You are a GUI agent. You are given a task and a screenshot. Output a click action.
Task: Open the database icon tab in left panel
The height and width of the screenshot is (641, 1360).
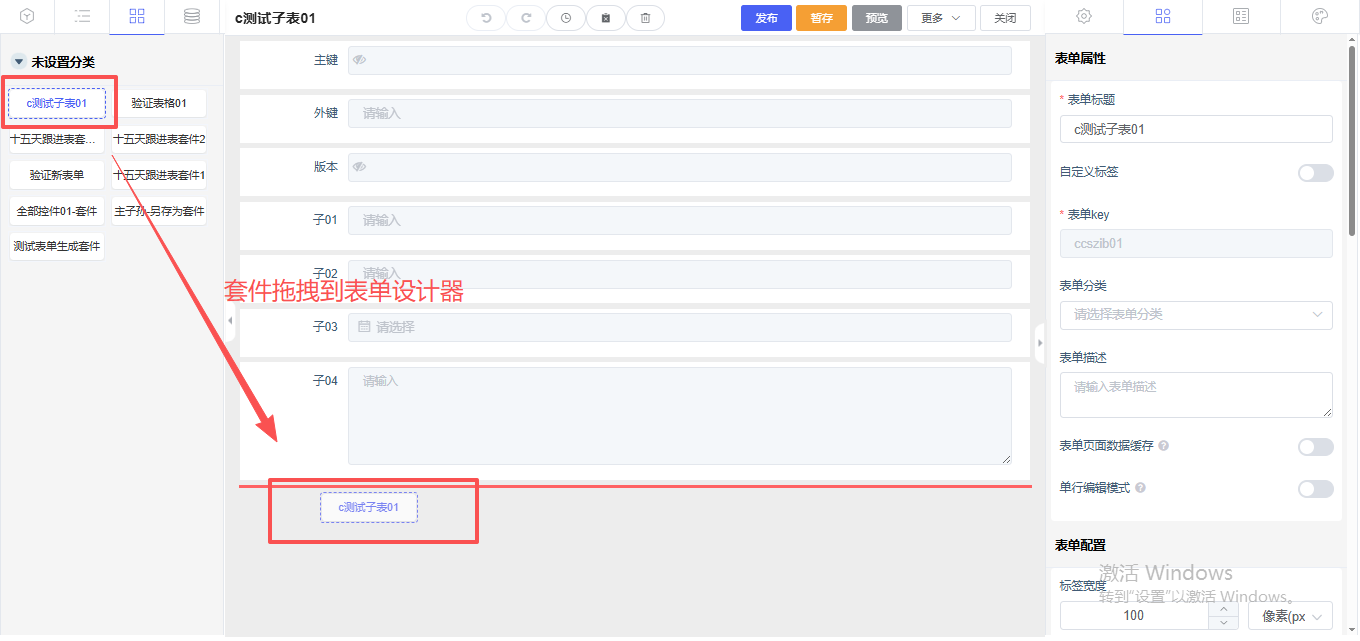[191, 17]
